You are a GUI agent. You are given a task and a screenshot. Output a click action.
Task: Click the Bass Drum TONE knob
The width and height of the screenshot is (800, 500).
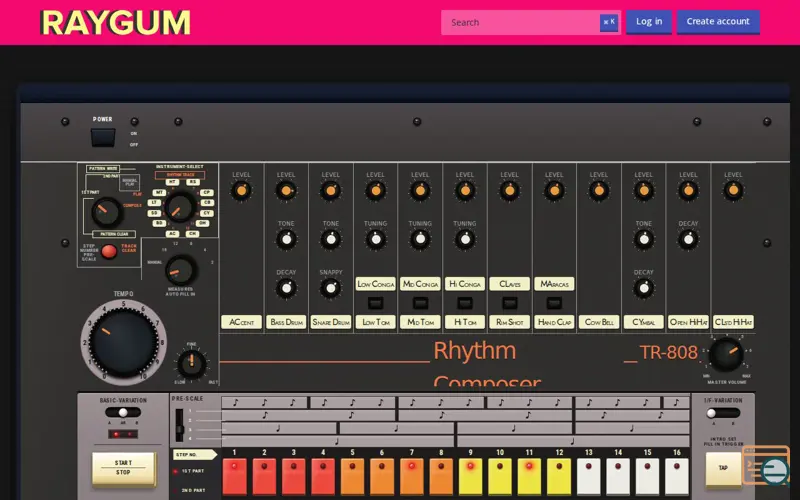(286, 239)
